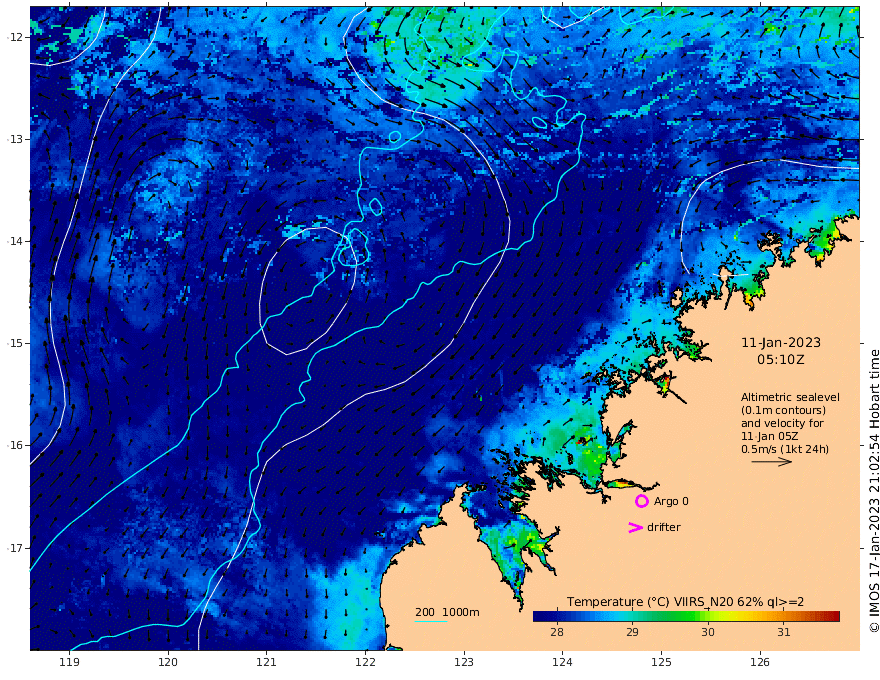This screenshot has width=880, height=680.
Task: Click longitude axis label 124
Action: point(563,662)
